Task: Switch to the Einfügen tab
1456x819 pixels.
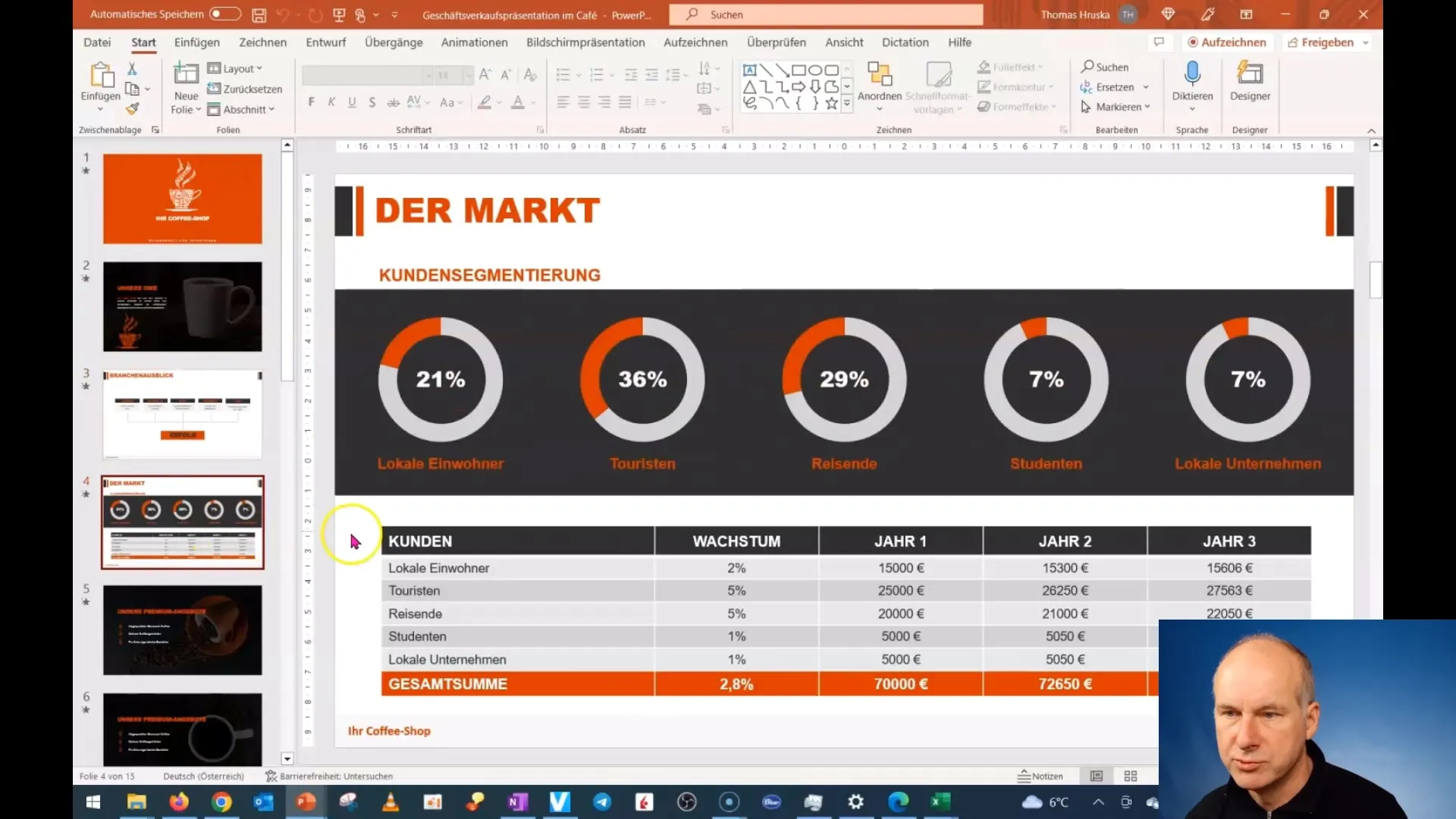Action: point(197,42)
